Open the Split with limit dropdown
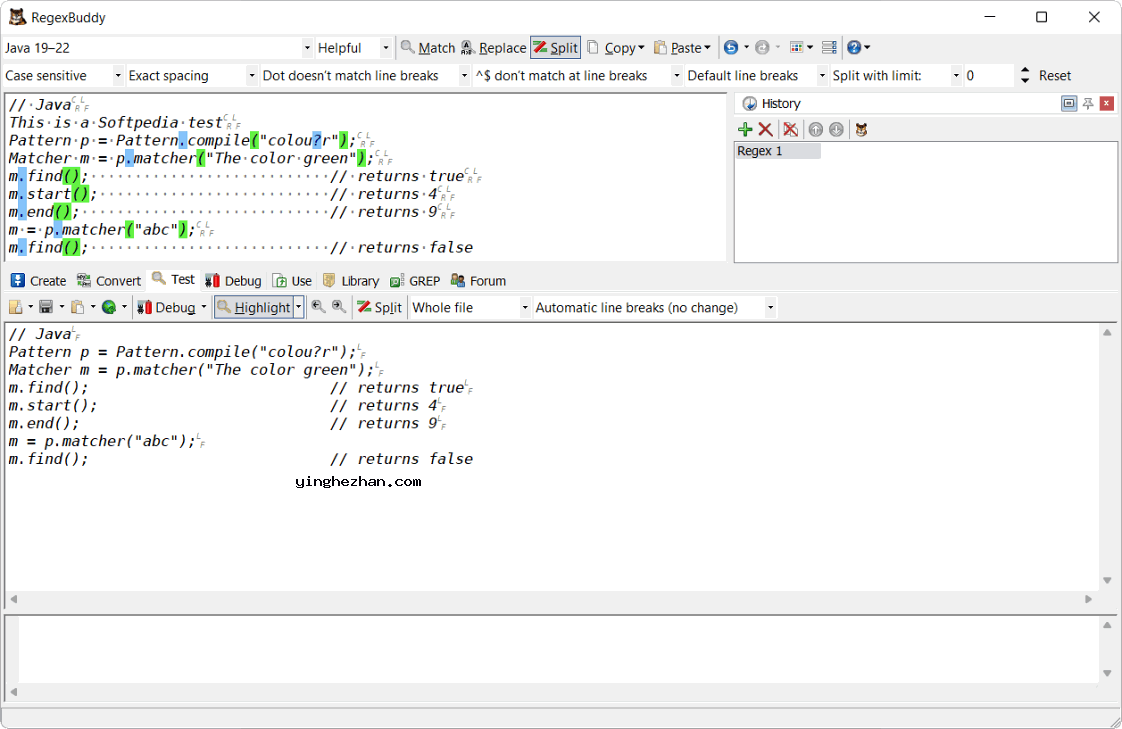This screenshot has height=729, width=1122. click(x=956, y=76)
